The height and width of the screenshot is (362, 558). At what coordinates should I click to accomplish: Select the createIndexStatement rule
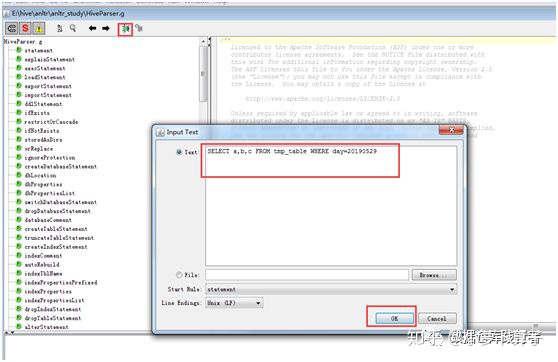click(x=56, y=246)
